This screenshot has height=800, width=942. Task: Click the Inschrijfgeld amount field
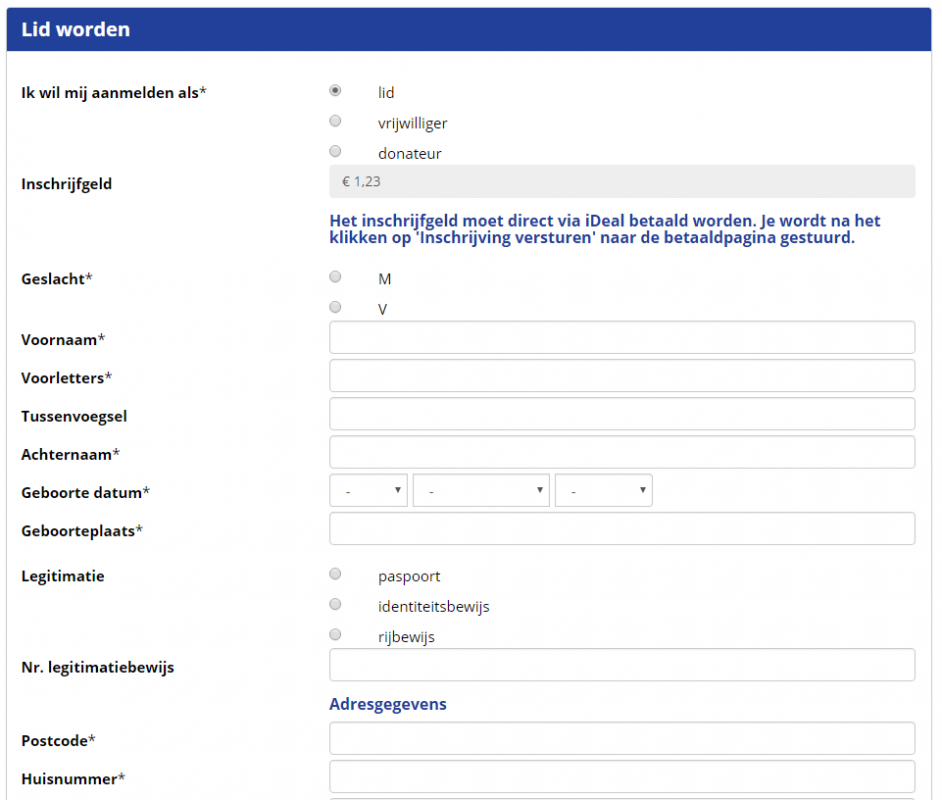[x=621, y=182]
